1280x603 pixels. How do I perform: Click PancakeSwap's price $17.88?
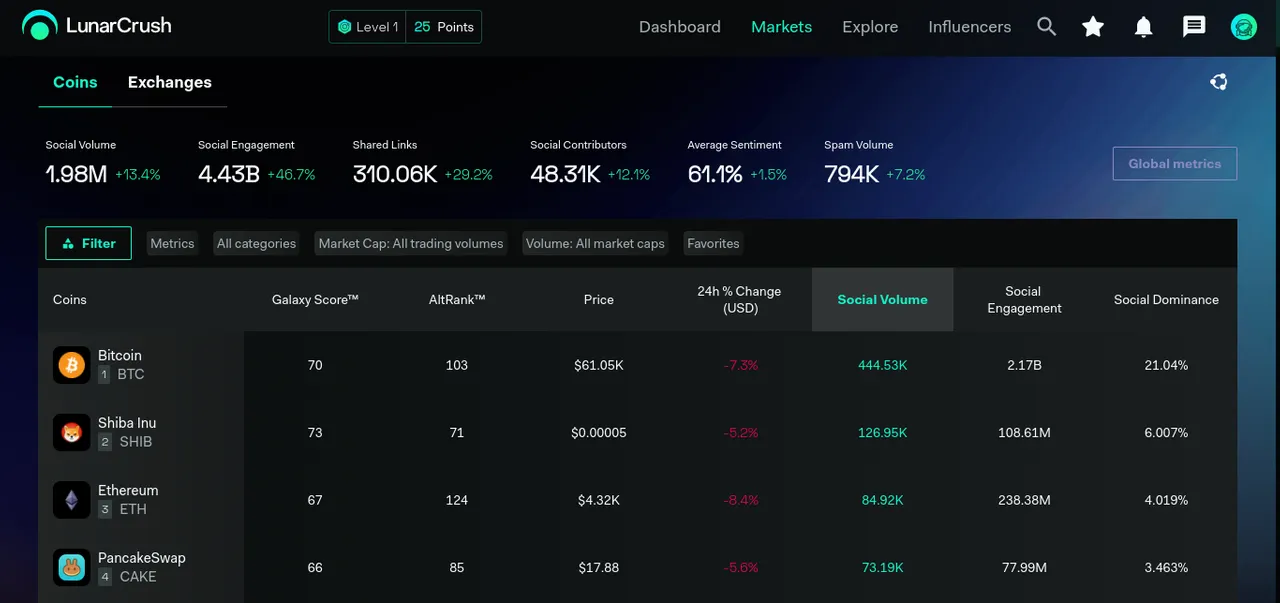tap(599, 567)
